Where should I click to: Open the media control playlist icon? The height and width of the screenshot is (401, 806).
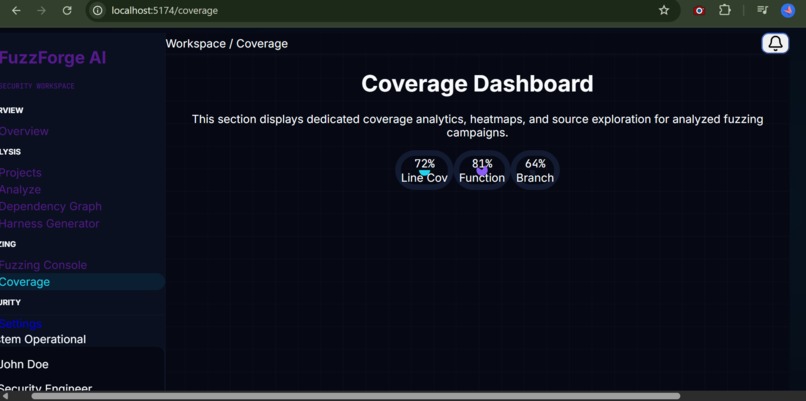click(x=763, y=10)
